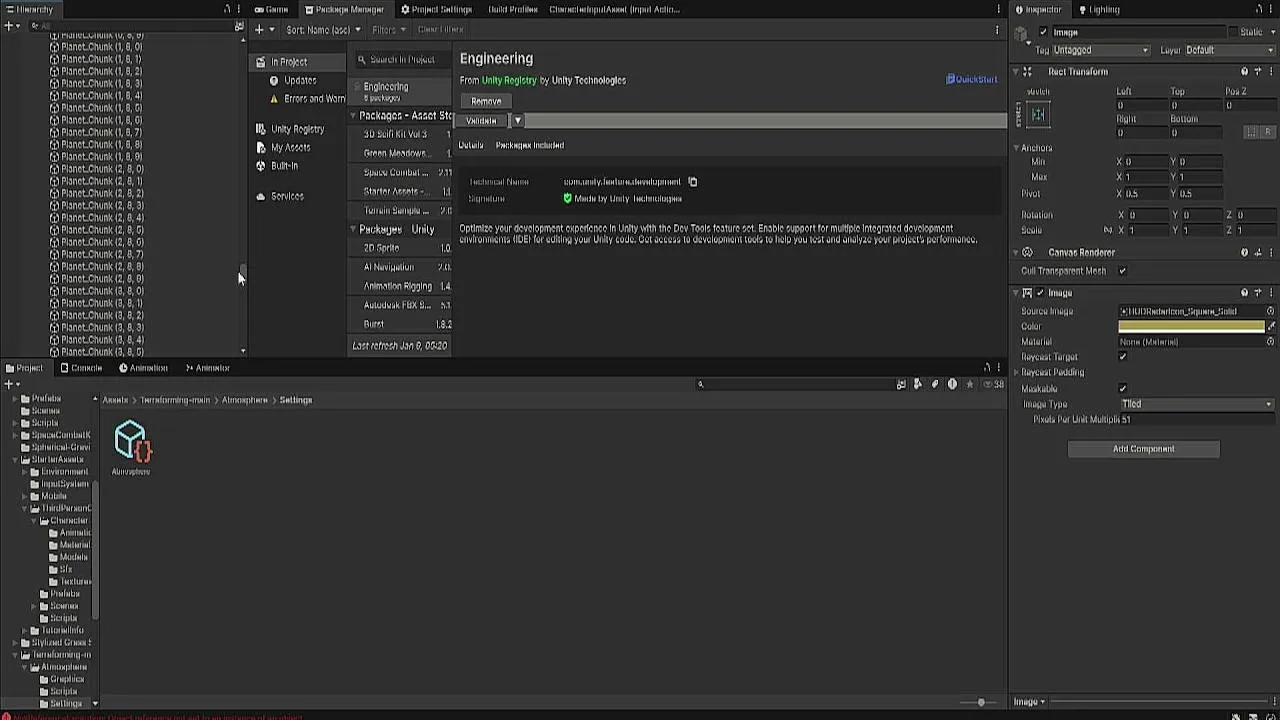Toggle the Maskable checkbox

click(1123, 389)
